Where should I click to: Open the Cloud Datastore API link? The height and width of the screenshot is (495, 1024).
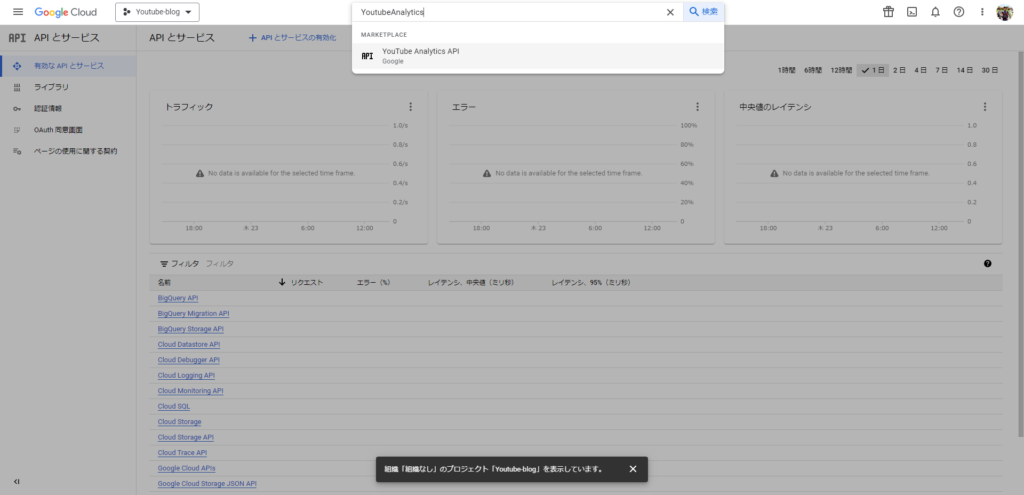(x=189, y=344)
